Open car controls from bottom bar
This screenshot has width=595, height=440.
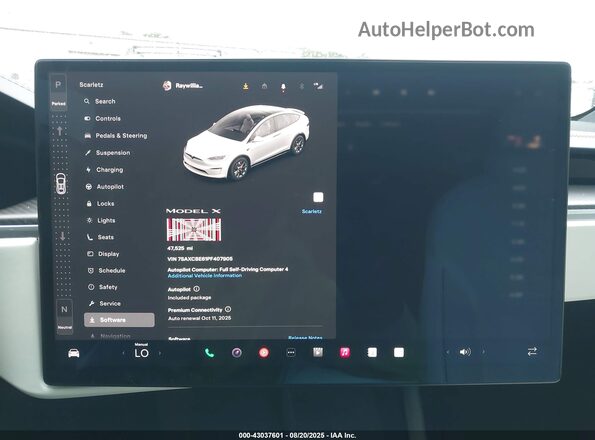[74, 353]
